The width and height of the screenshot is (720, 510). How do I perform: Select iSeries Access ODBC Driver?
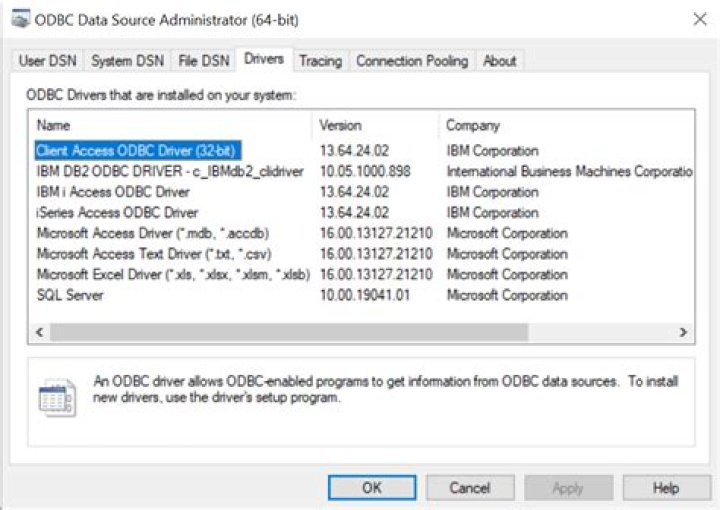pyautogui.click(x=117, y=213)
